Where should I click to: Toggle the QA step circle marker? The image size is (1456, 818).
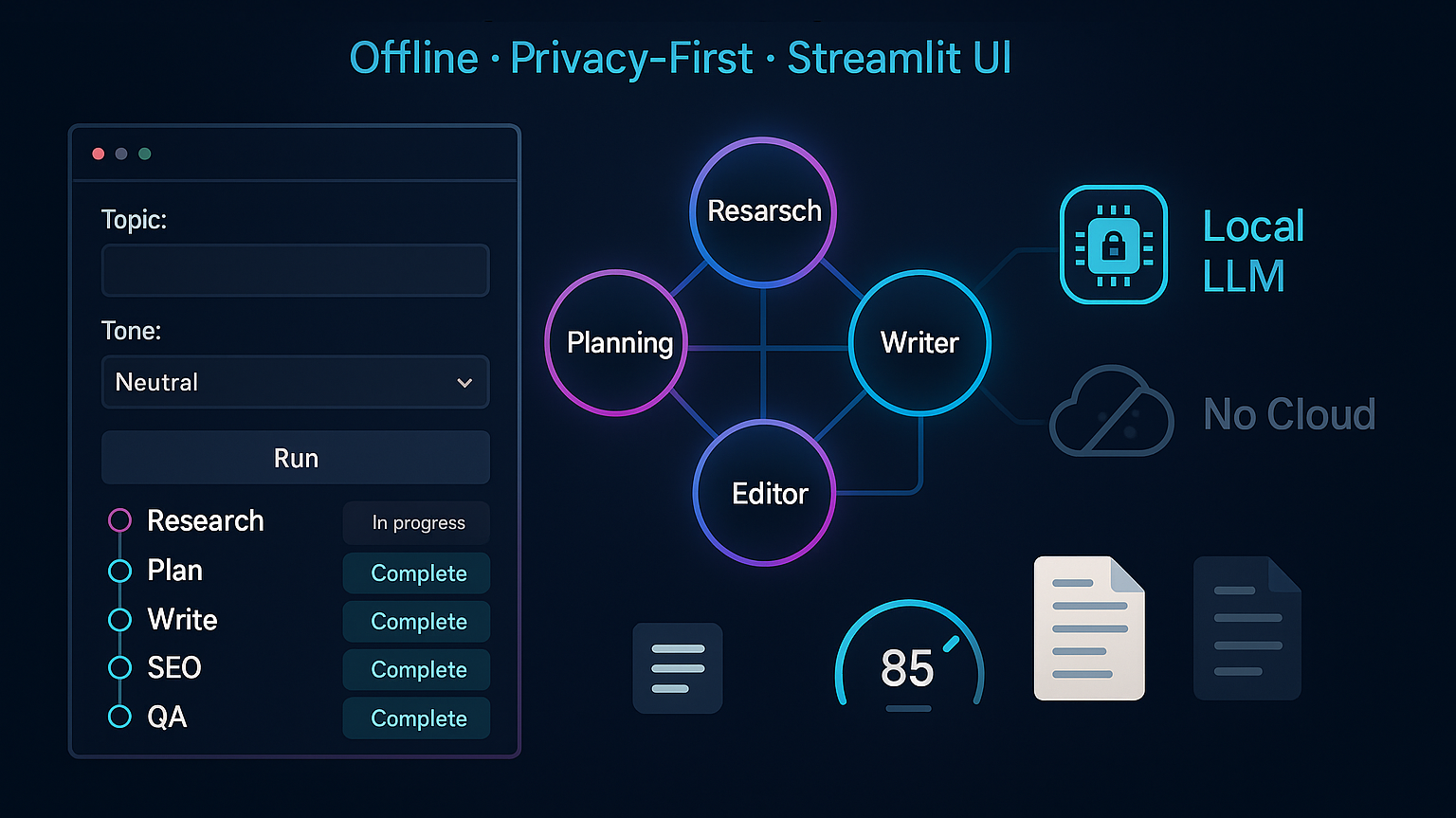click(119, 717)
